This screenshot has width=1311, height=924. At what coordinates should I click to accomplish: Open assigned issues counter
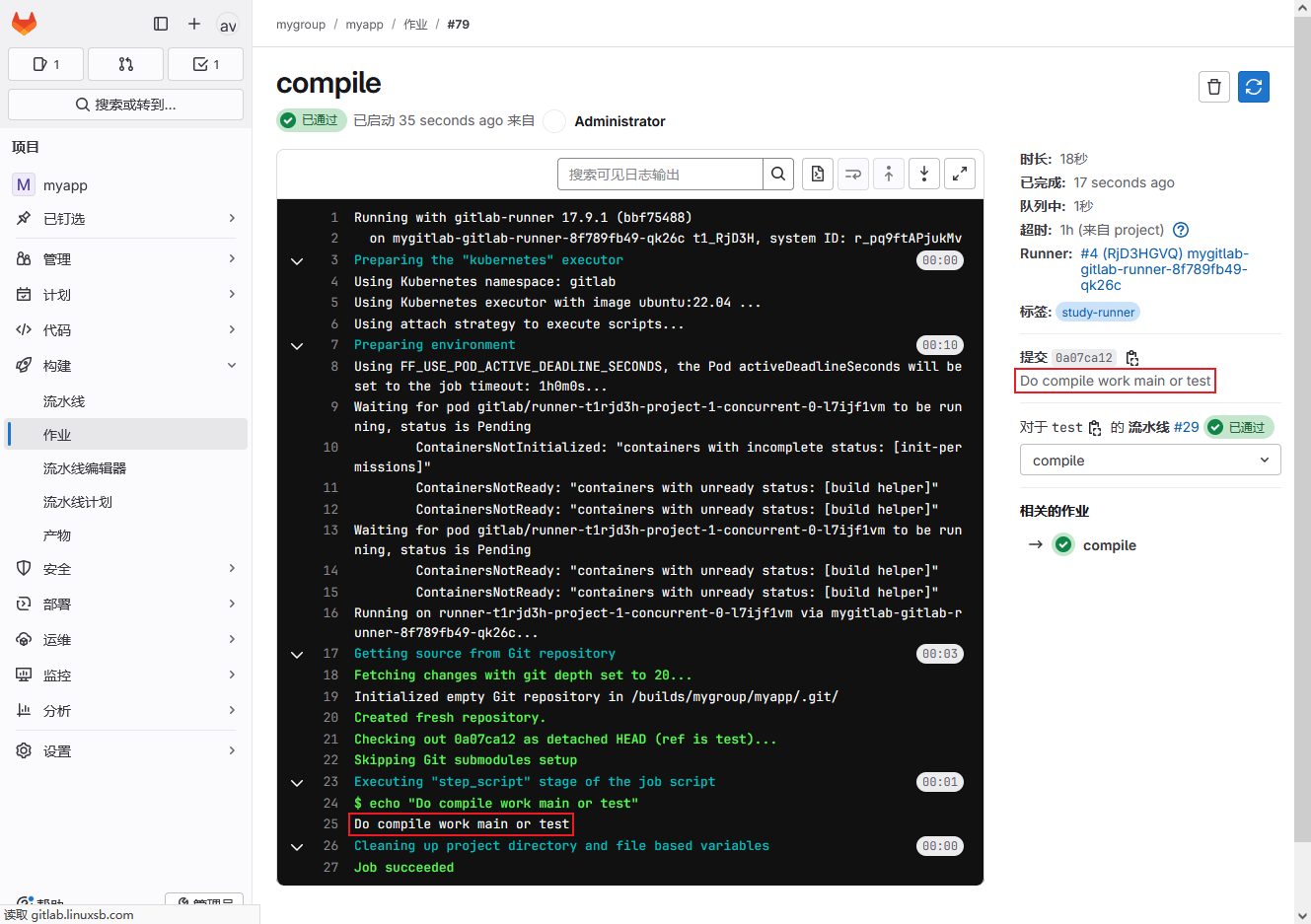click(45, 64)
